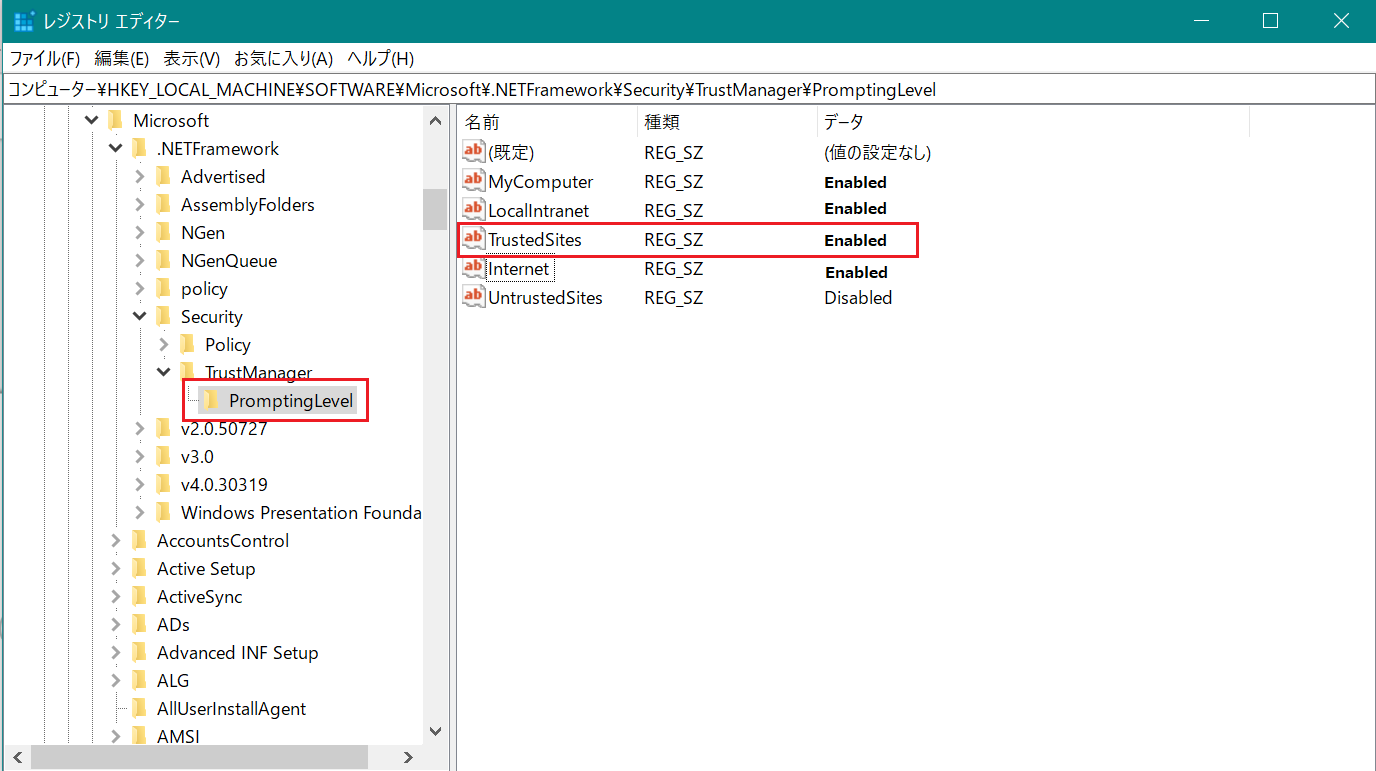Click REG_SZ type in the Internet row
The width and height of the screenshot is (1376, 771).
(673, 268)
